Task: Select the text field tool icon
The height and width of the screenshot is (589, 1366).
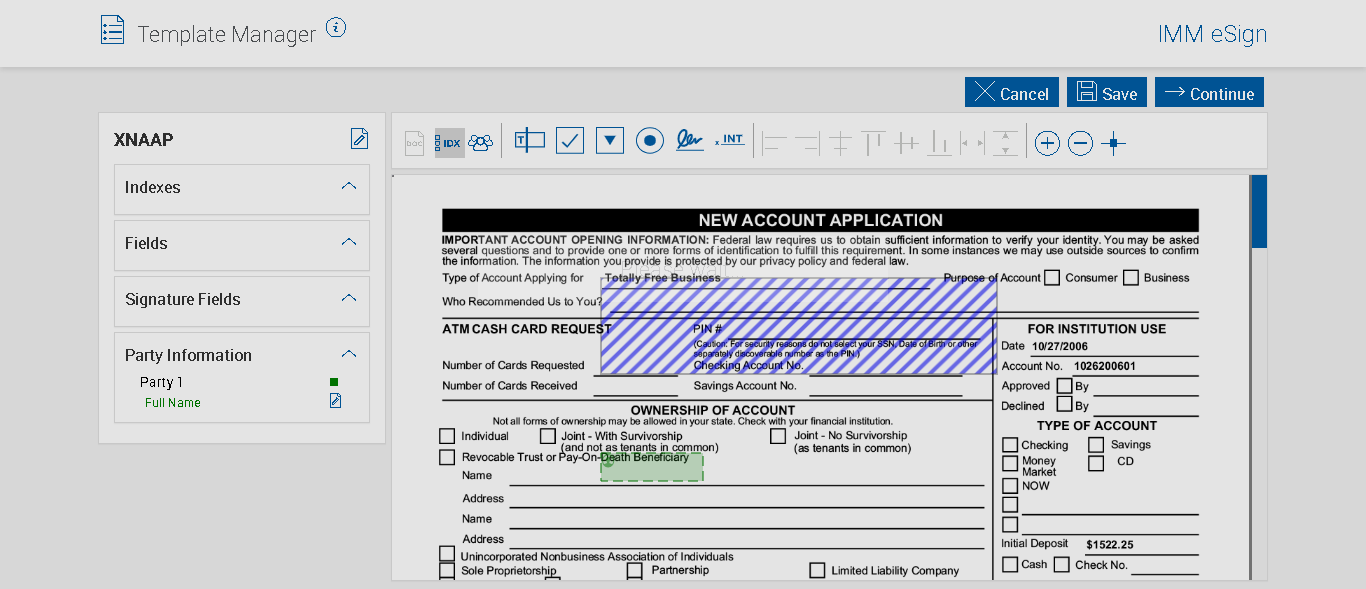Action: (529, 141)
